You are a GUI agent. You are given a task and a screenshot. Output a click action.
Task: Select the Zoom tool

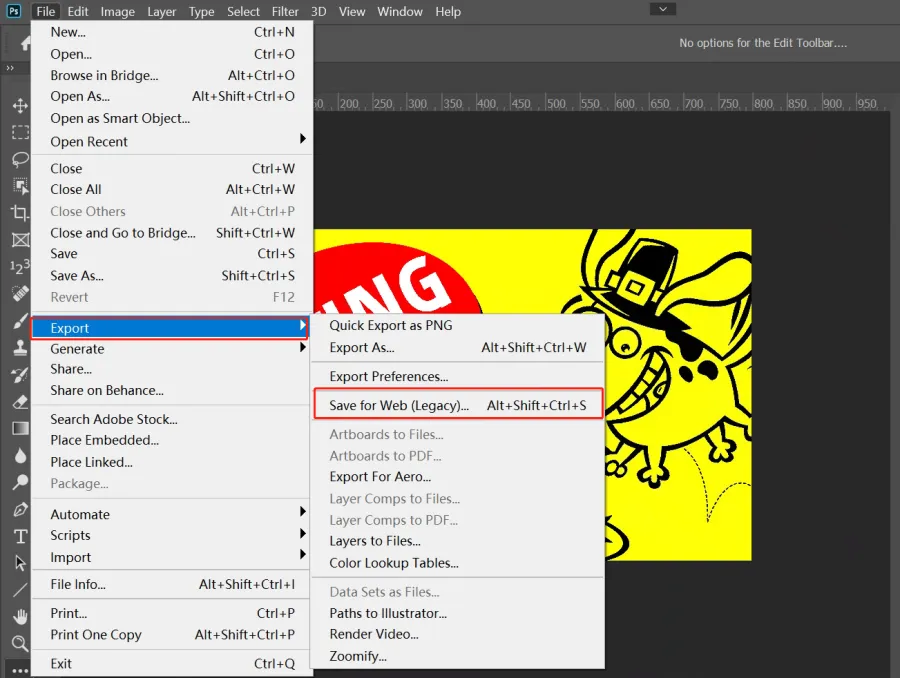(x=19, y=643)
